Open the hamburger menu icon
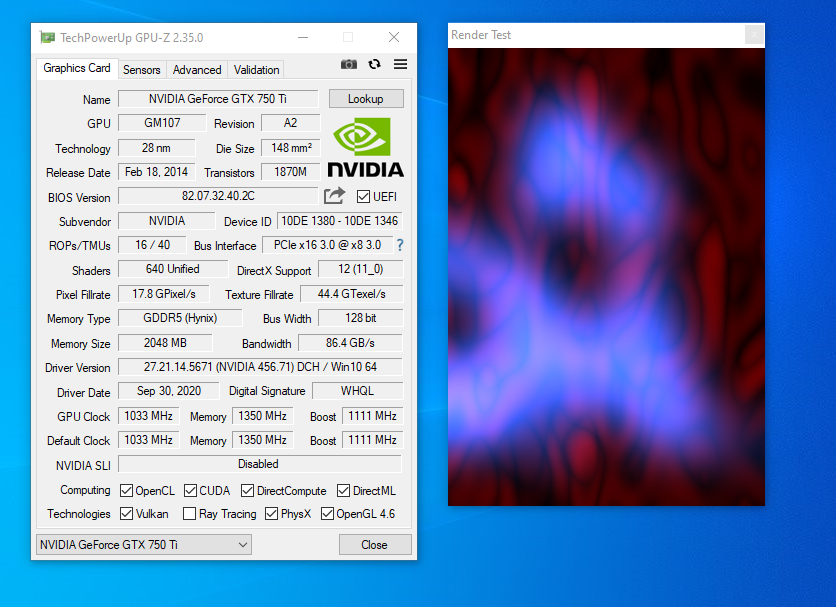This screenshot has width=836, height=607. pos(400,65)
